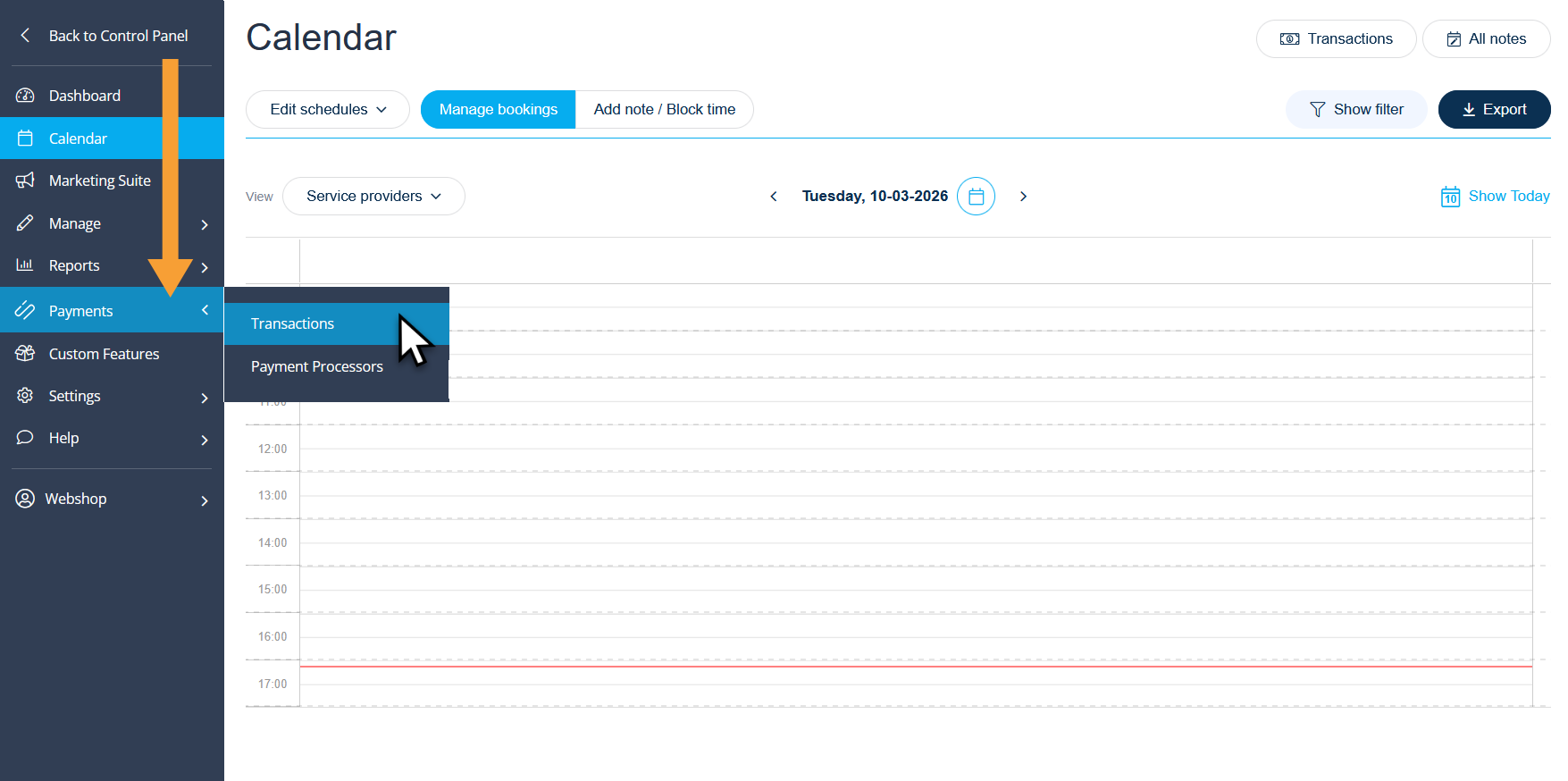Click the Export button

[x=1494, y=110]
